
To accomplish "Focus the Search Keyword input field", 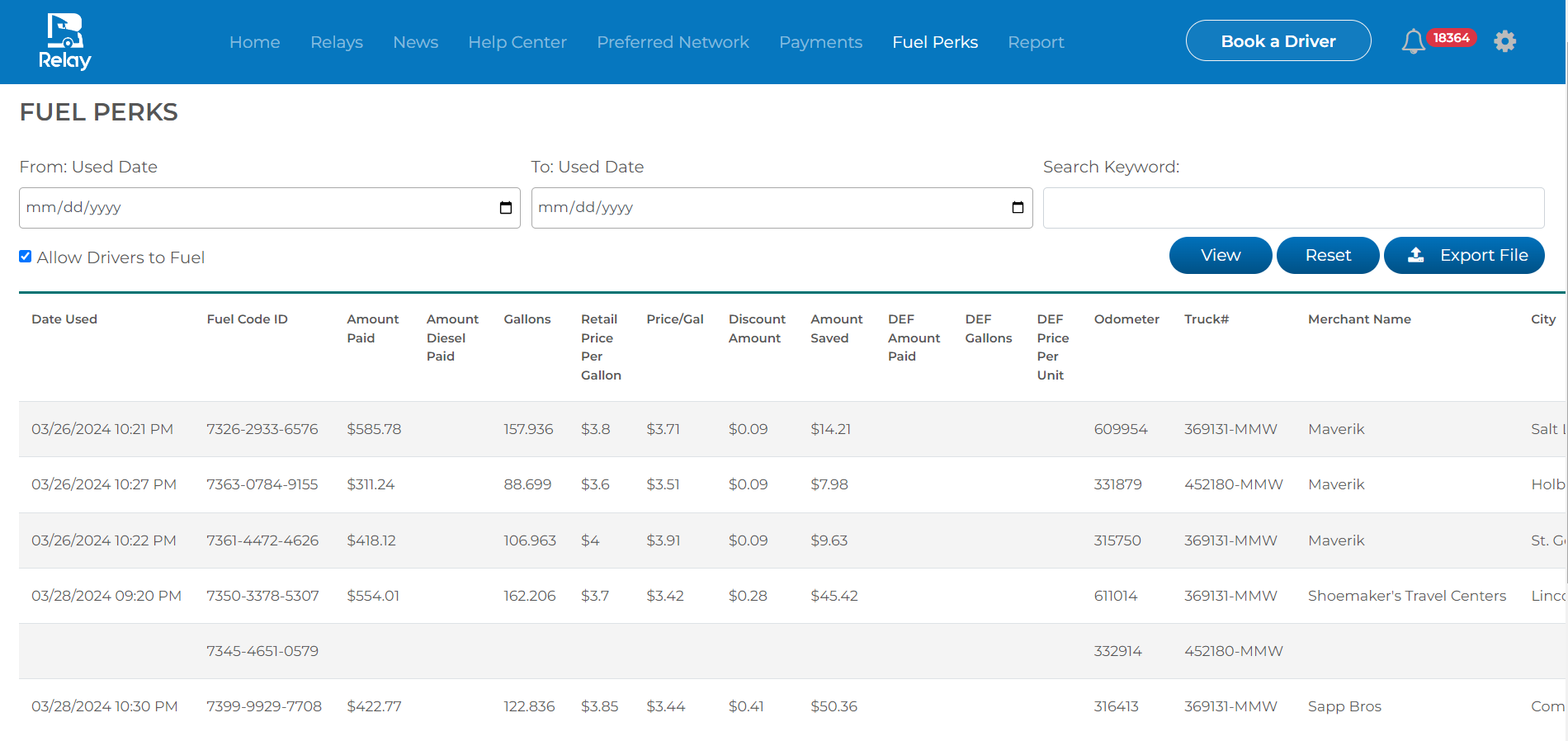I will tap(1292, 208).
